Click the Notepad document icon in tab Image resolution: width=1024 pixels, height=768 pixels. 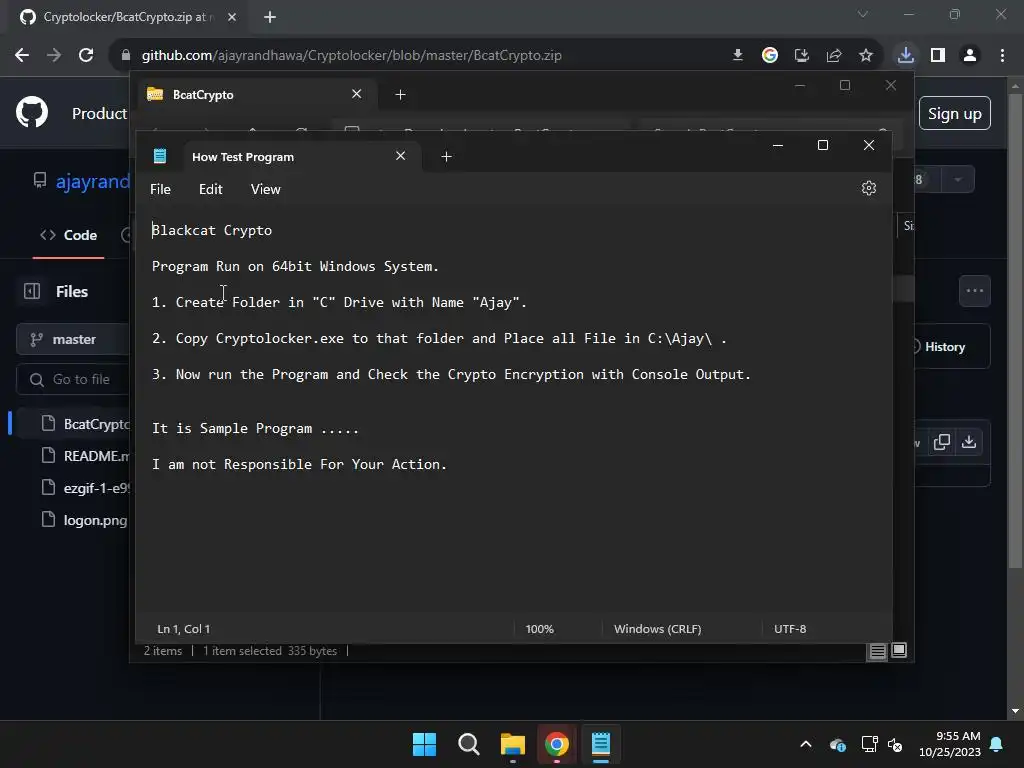point(160,156)
